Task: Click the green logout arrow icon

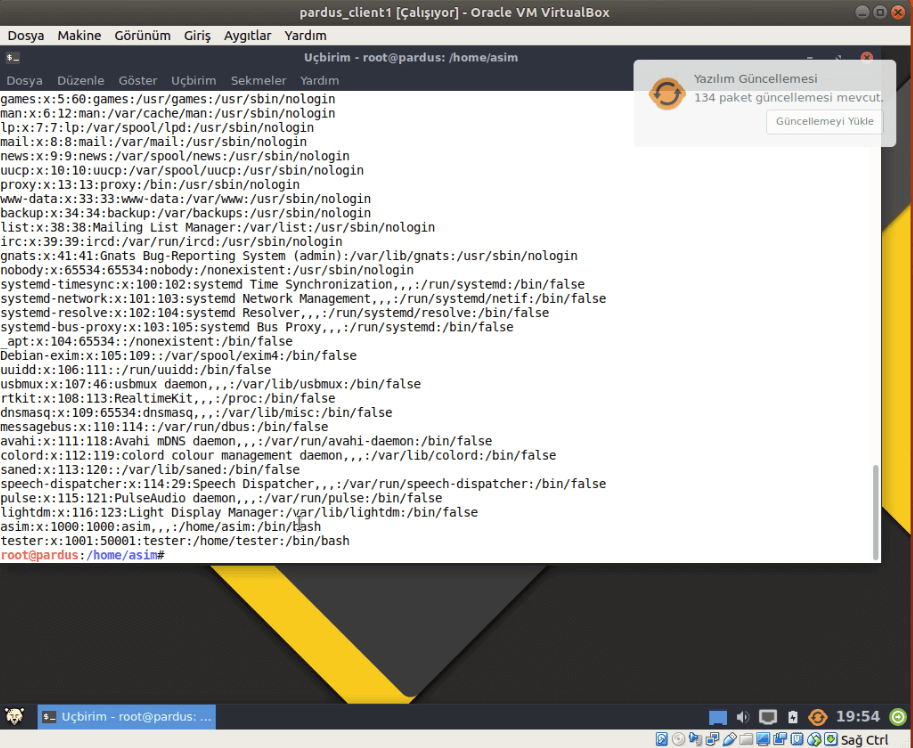Action: click(x=898, y=717)
